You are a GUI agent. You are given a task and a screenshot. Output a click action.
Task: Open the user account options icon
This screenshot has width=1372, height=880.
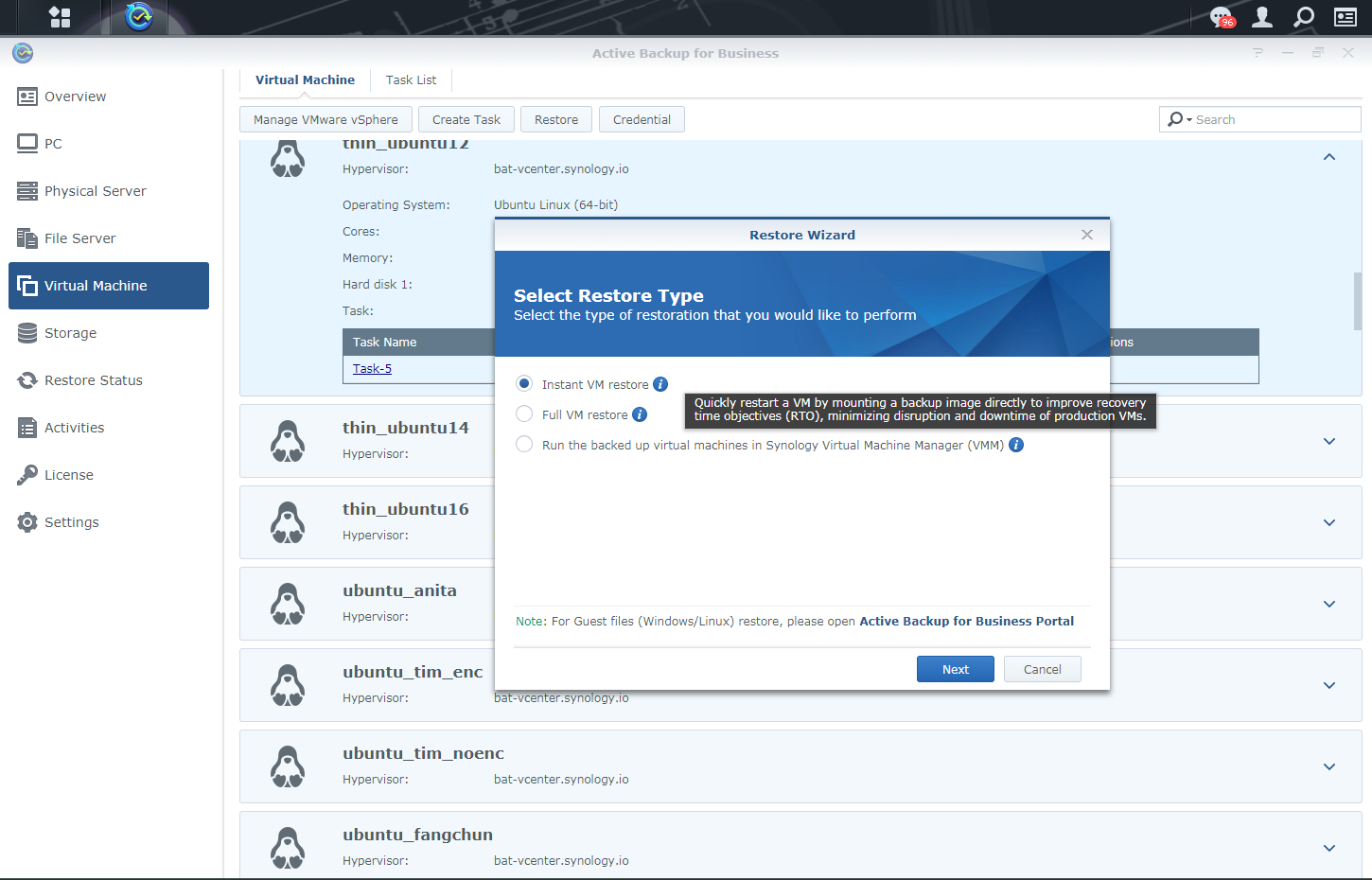pos(1262,17)
